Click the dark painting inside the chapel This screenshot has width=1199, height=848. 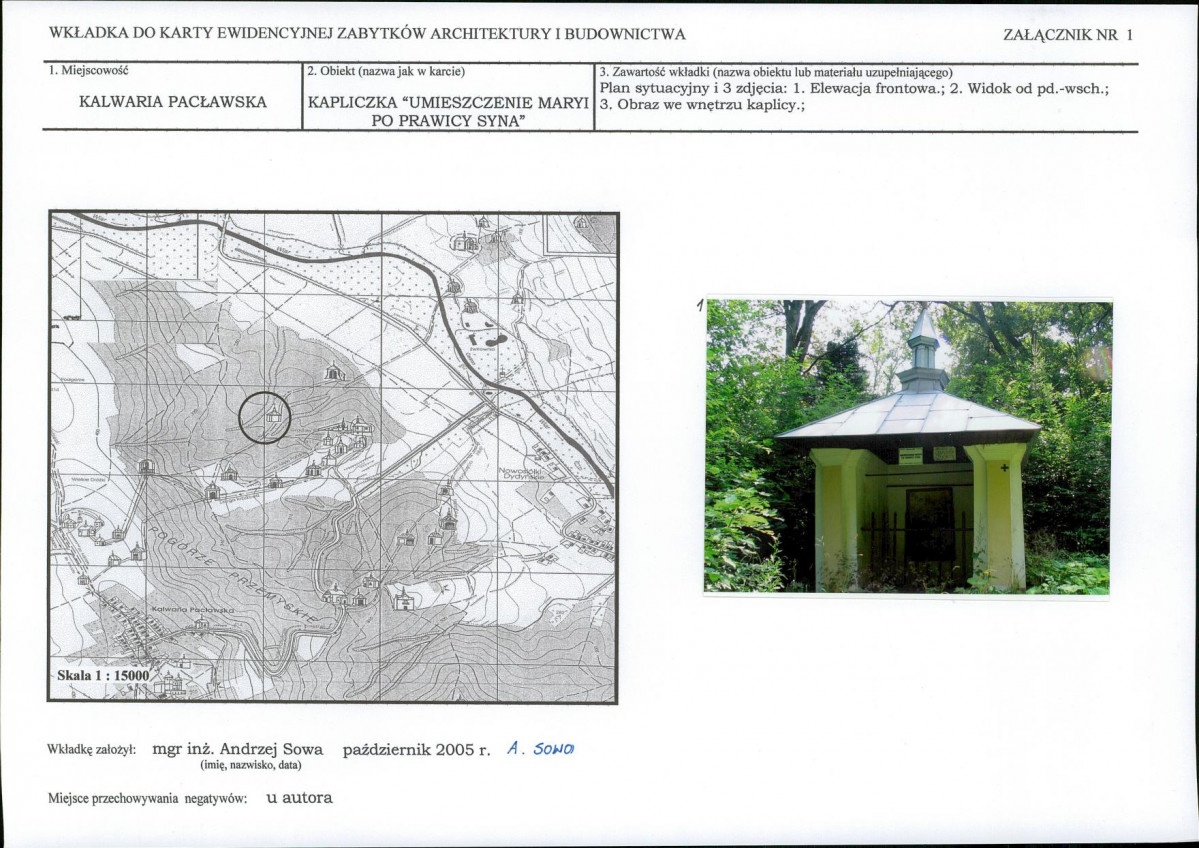929,522
